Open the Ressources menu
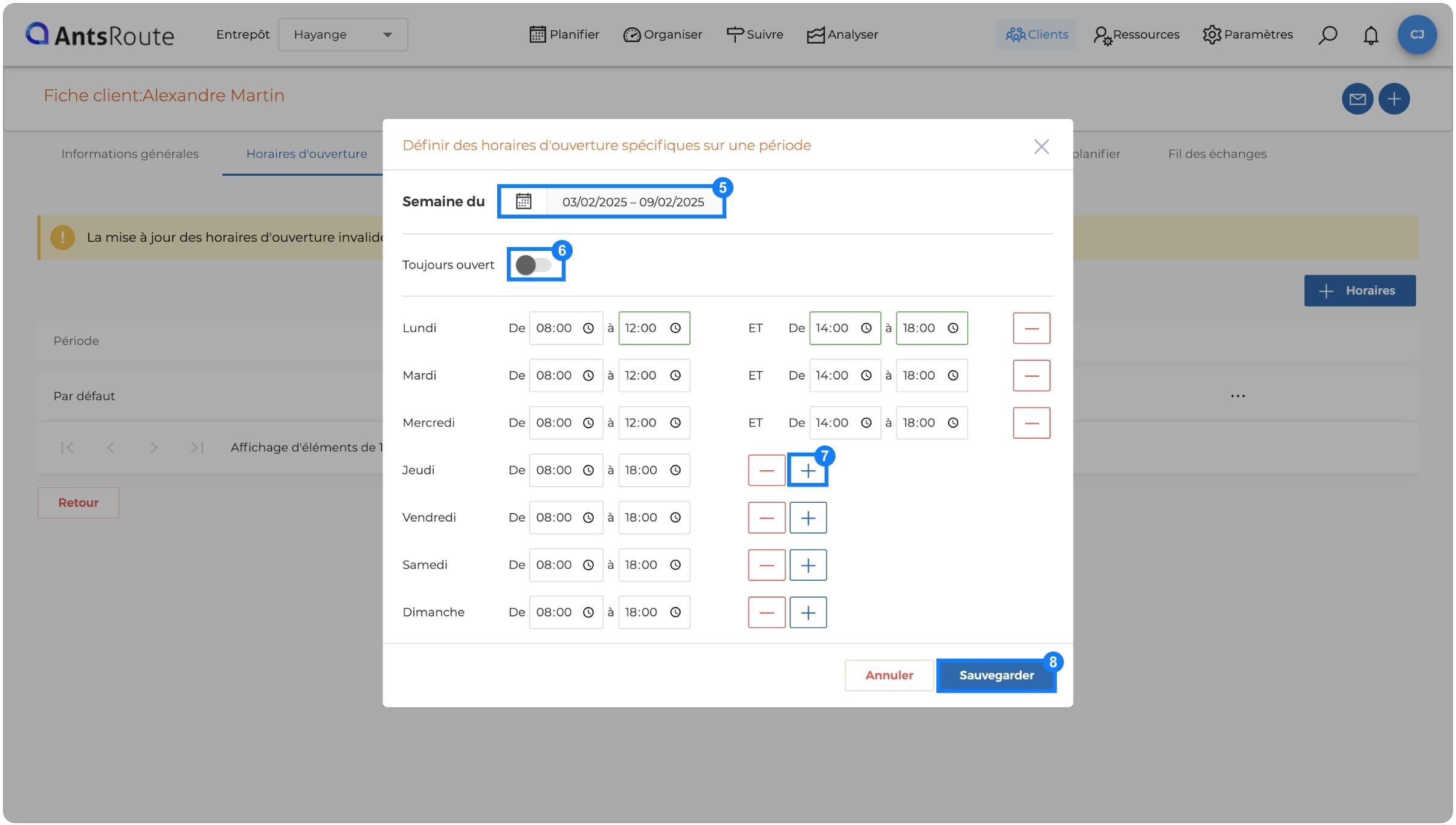This screenshot has width=1456, height=825. (x=1136, y=34)
